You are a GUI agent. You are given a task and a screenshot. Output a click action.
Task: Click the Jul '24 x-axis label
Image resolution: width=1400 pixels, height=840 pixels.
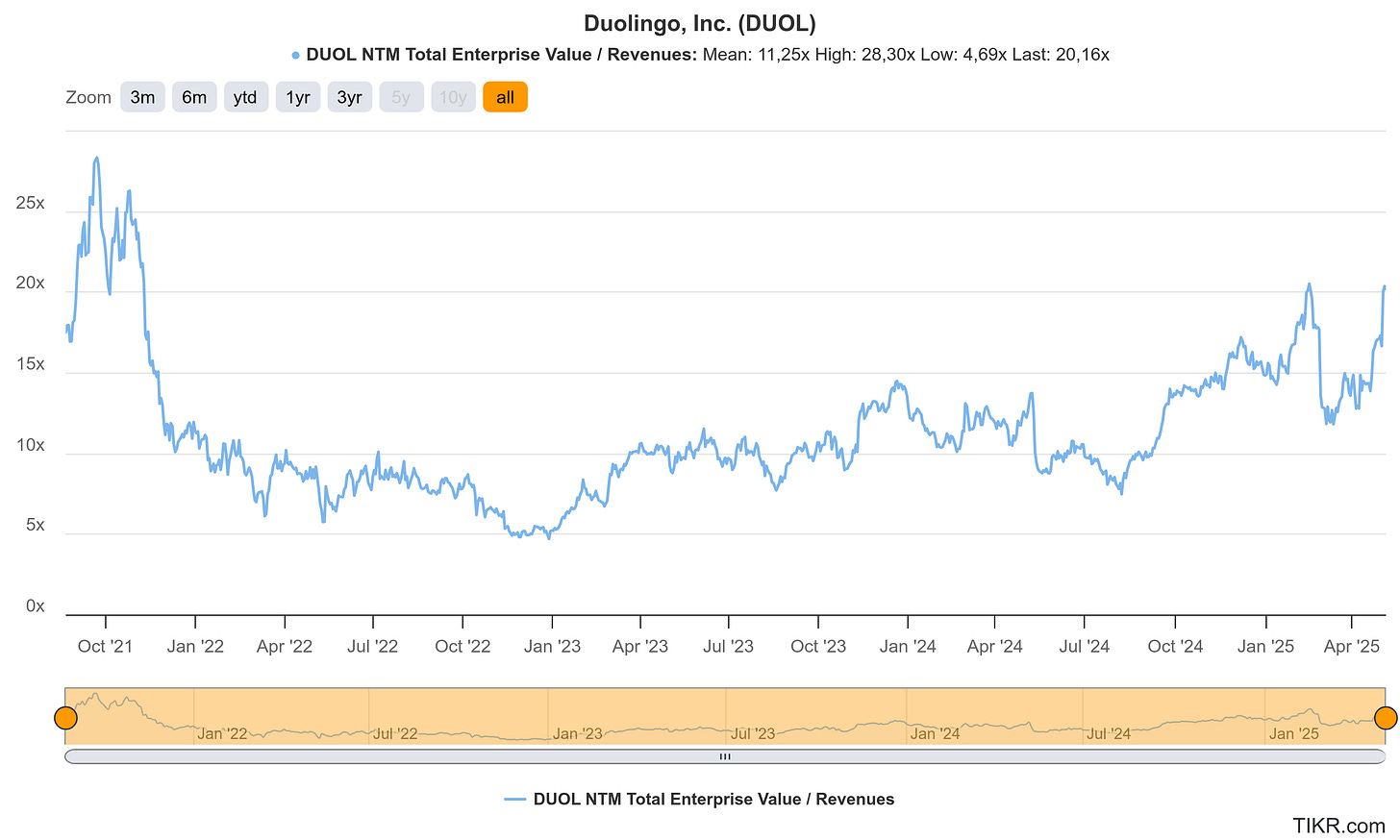pyautogui.click(x=1085, y=646)
